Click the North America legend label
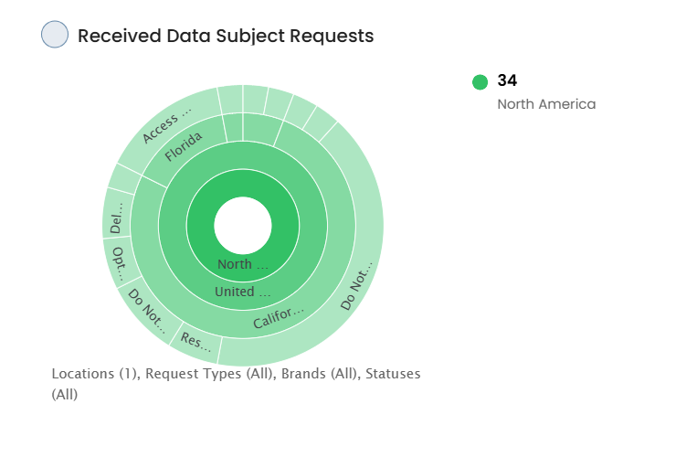 point(546,104)
